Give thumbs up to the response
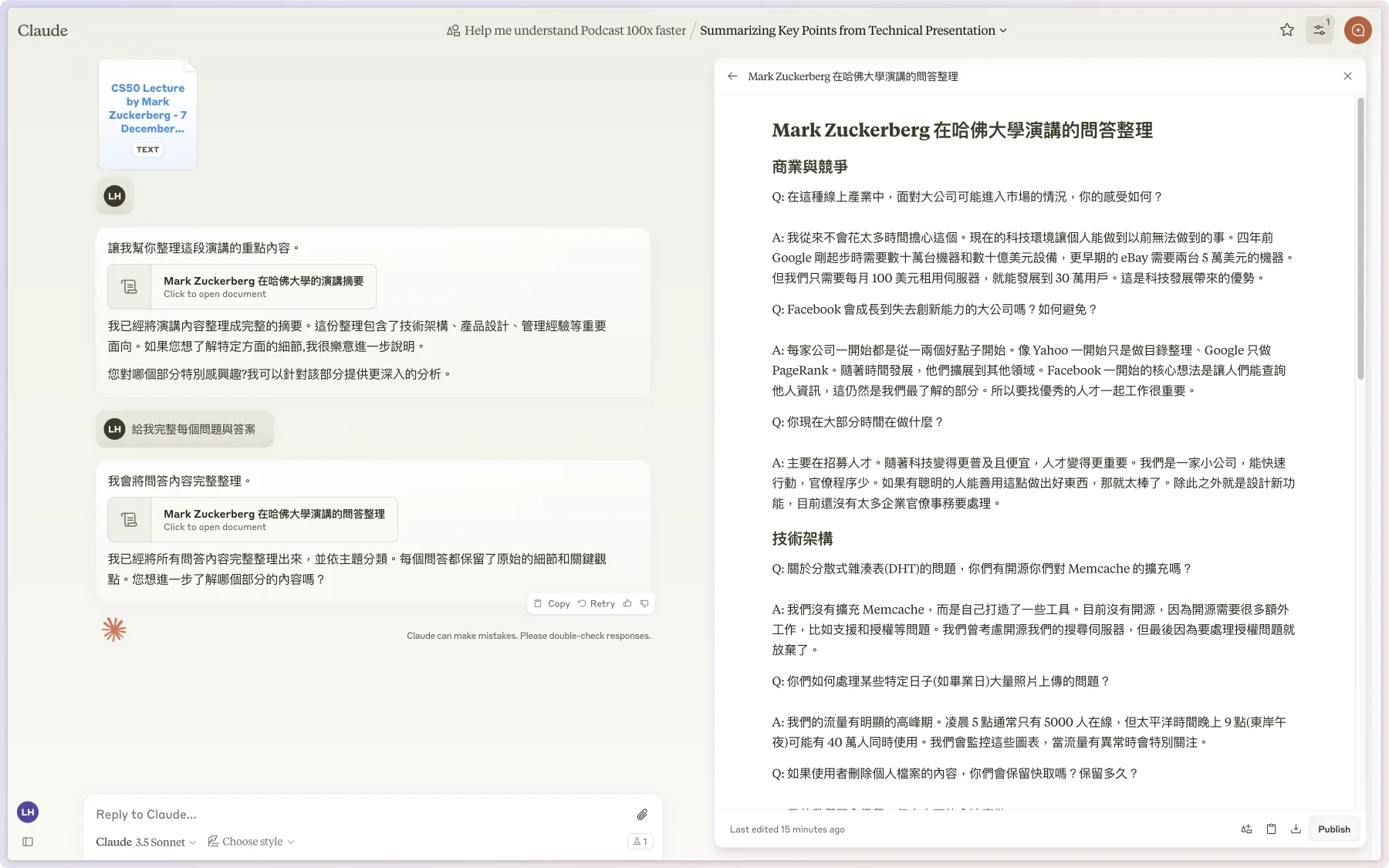This screenshot has height=868, width=1389. pos(627,603)
